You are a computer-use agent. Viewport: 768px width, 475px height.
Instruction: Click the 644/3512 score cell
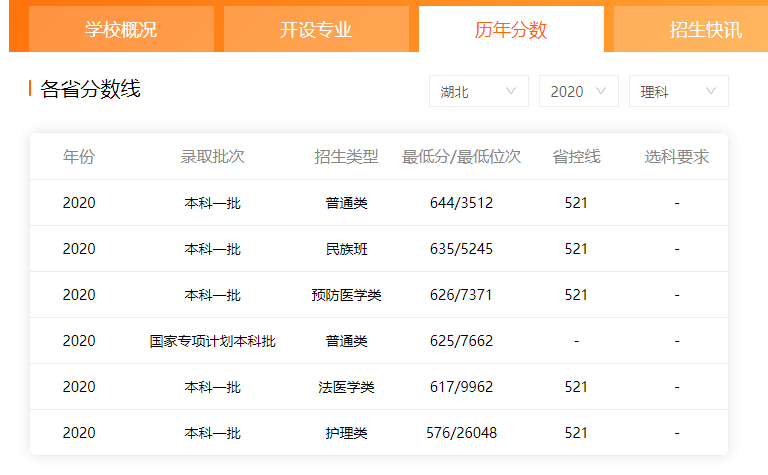click(x=461, y=203)
